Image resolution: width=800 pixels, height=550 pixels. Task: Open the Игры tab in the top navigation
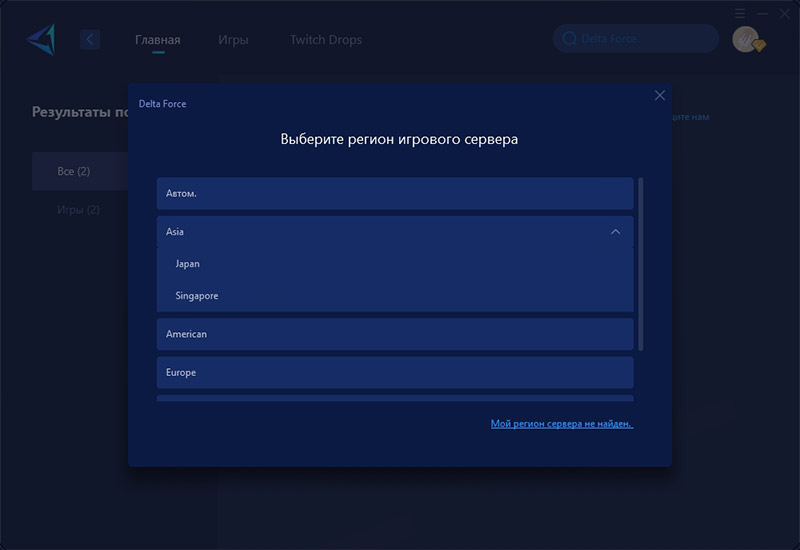(233, 40)
